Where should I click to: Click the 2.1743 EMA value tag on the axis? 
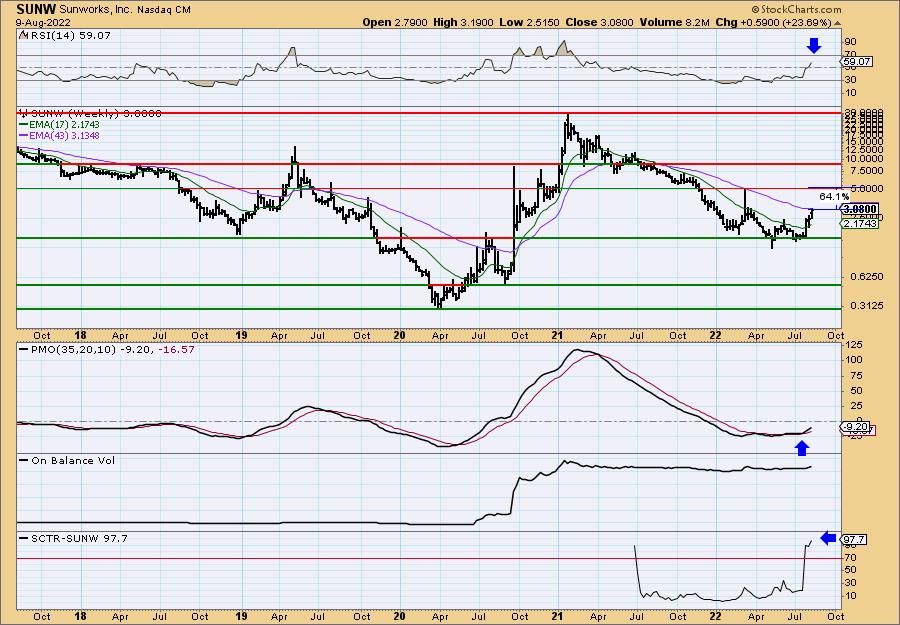[860, 223]
